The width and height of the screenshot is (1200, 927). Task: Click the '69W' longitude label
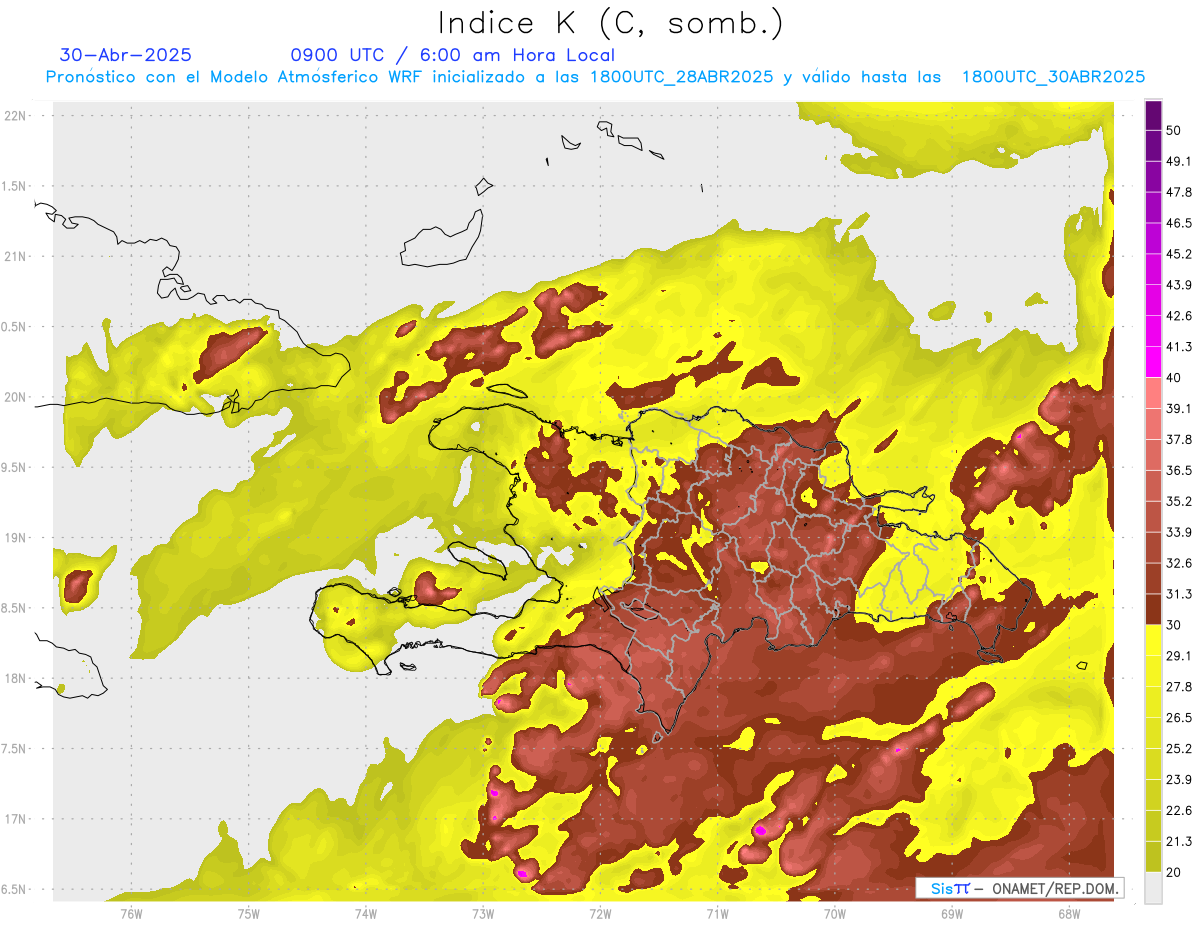click(x=951, y=913)
